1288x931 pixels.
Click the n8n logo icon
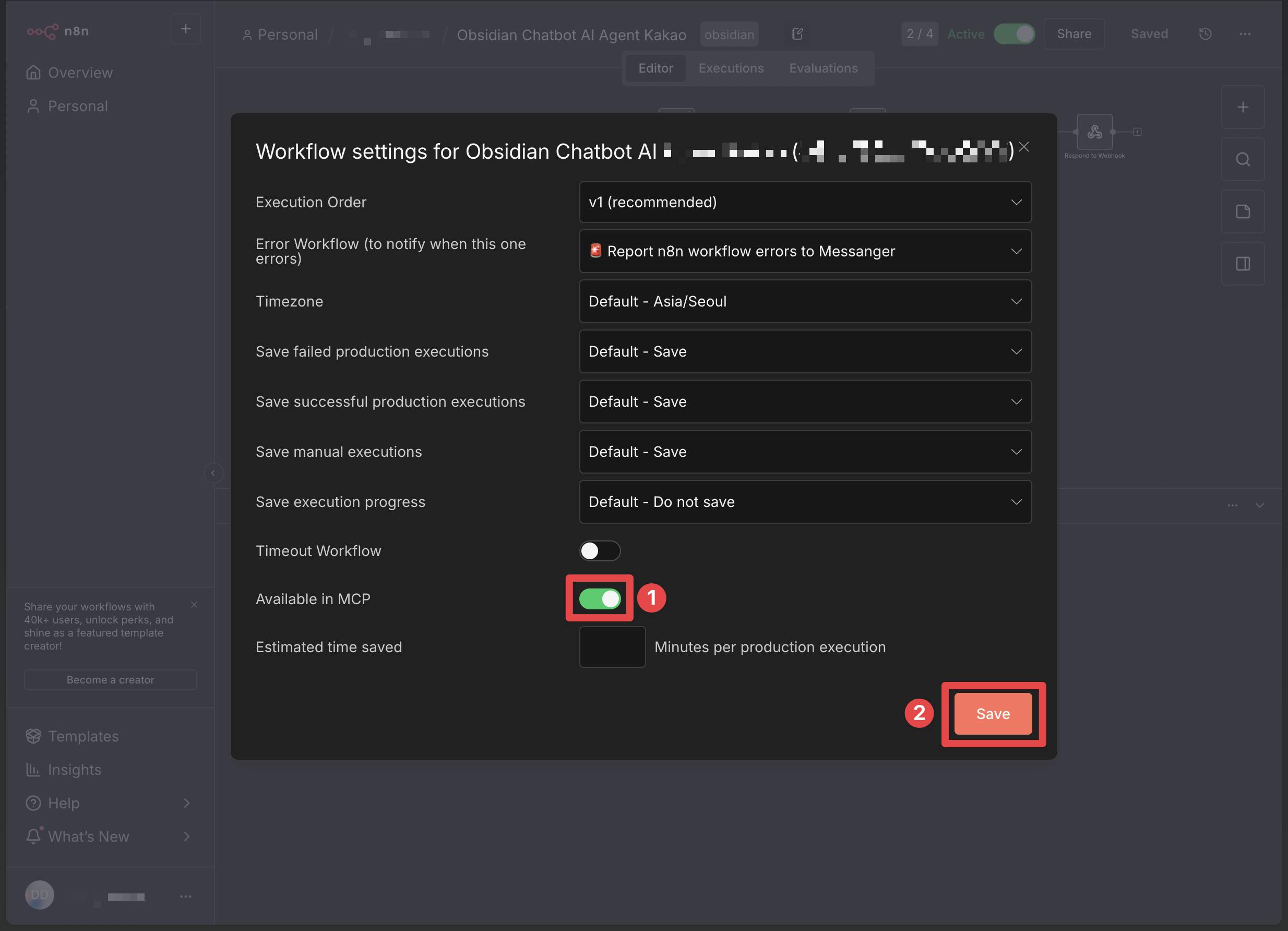coord(43,31)
